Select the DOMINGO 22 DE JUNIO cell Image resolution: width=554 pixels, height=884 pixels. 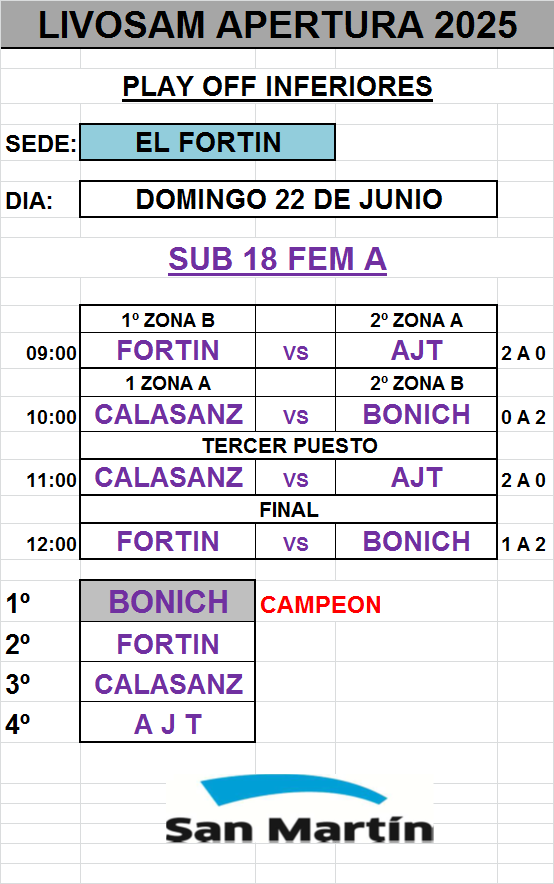pyautogui.click(x=289, y=199)
